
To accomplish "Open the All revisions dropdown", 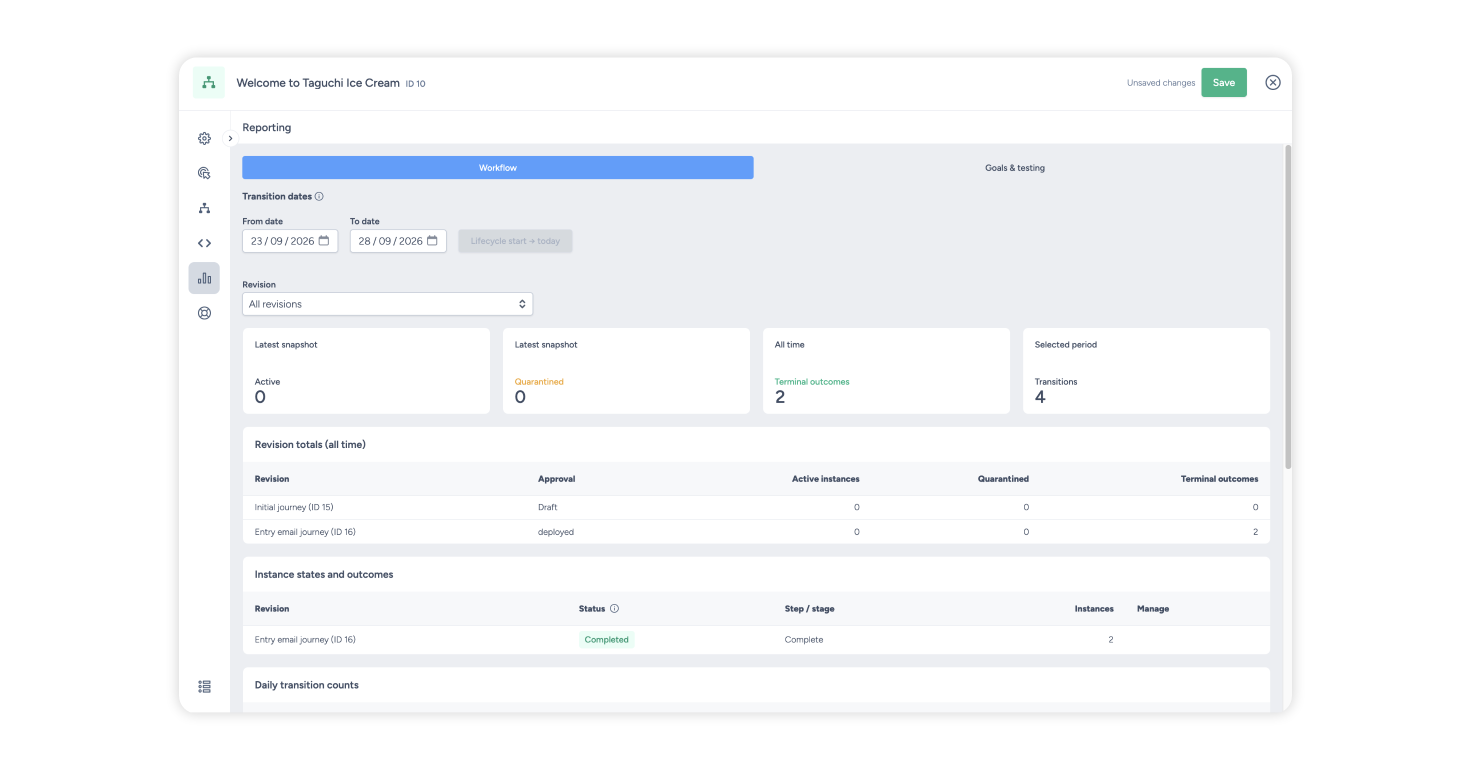I will click(x=388, y=304).
